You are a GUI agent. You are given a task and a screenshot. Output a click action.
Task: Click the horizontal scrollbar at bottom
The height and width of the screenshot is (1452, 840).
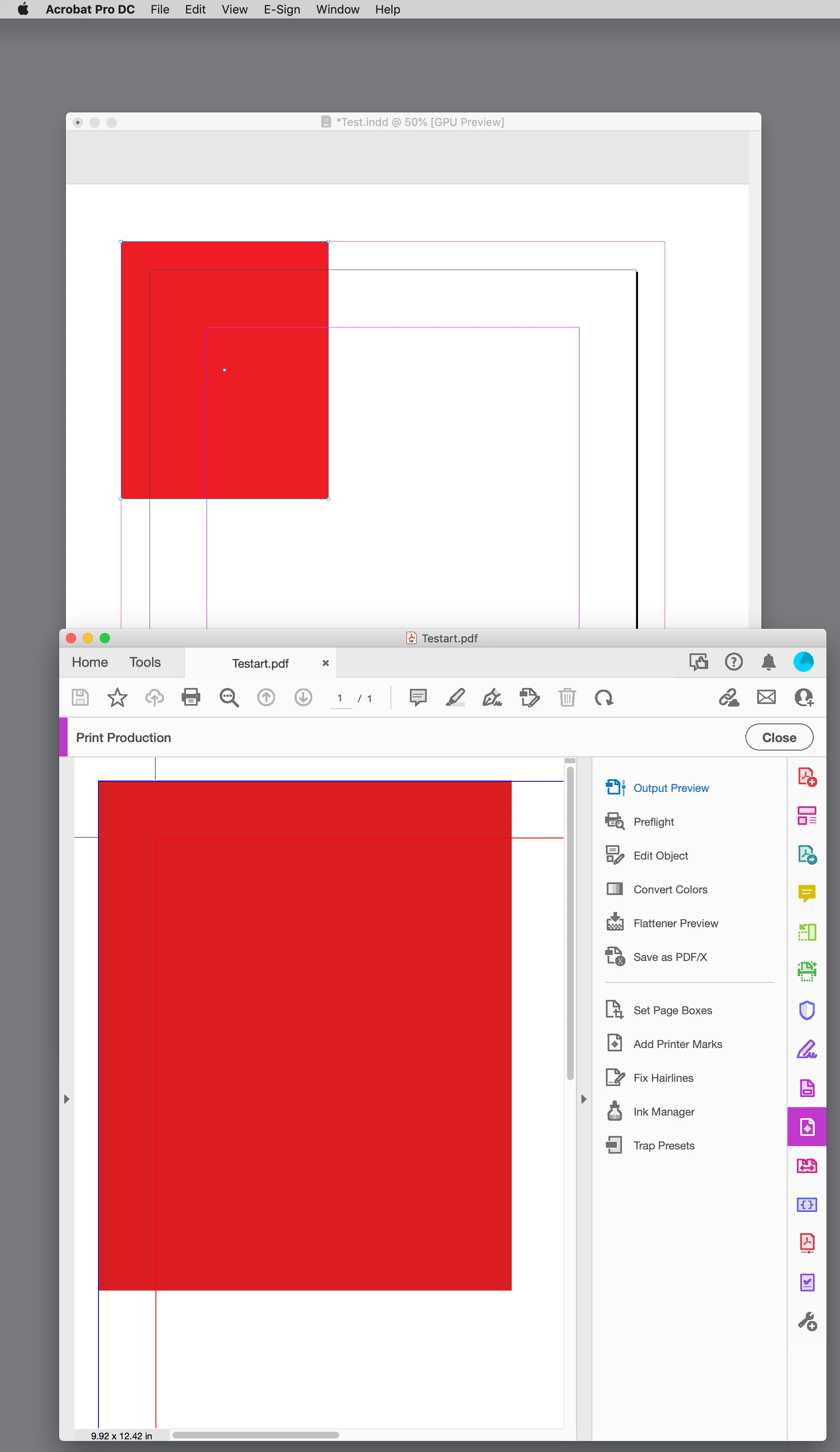pos(255,1435)
